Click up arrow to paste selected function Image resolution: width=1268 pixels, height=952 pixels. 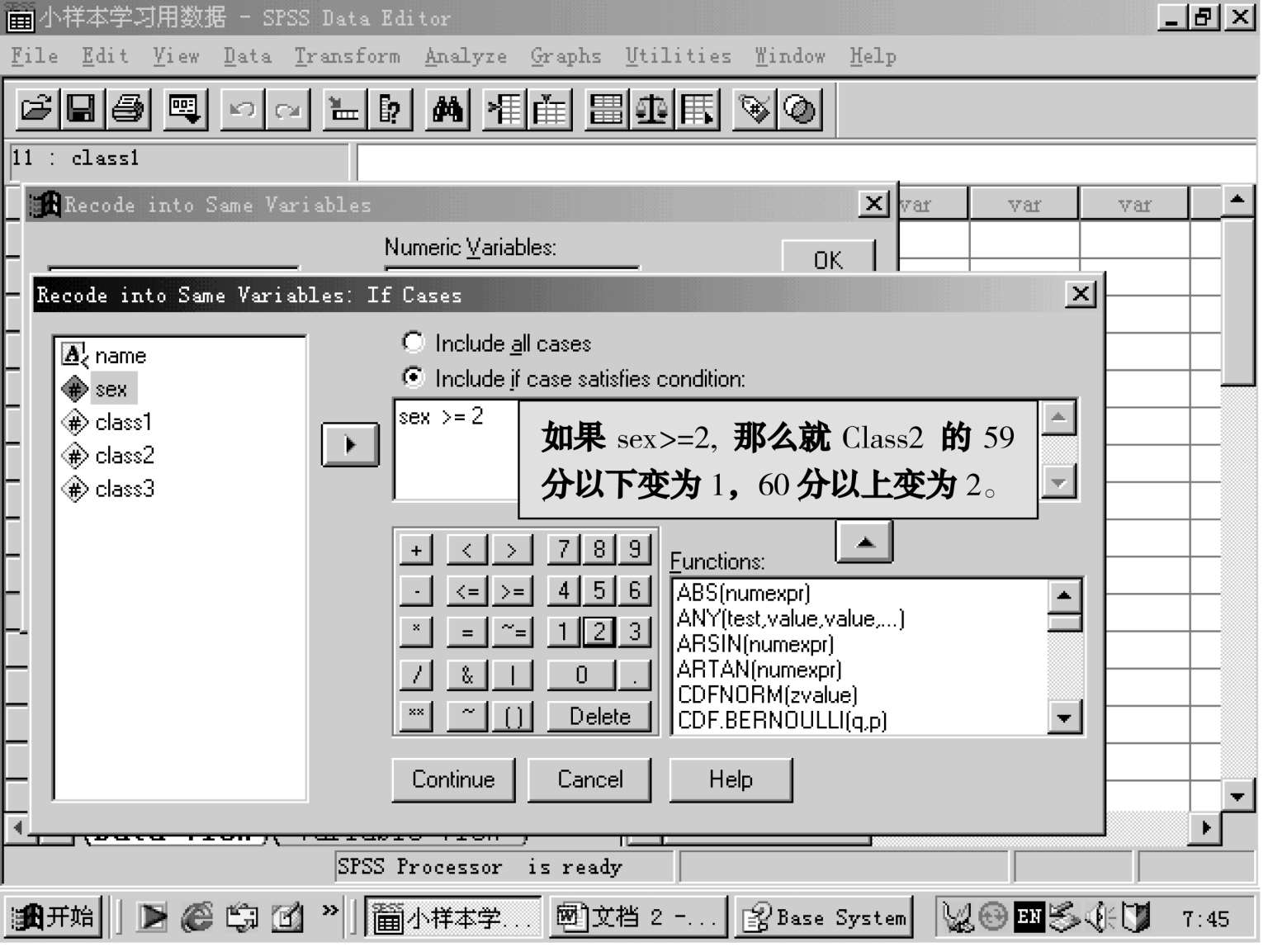864,542
